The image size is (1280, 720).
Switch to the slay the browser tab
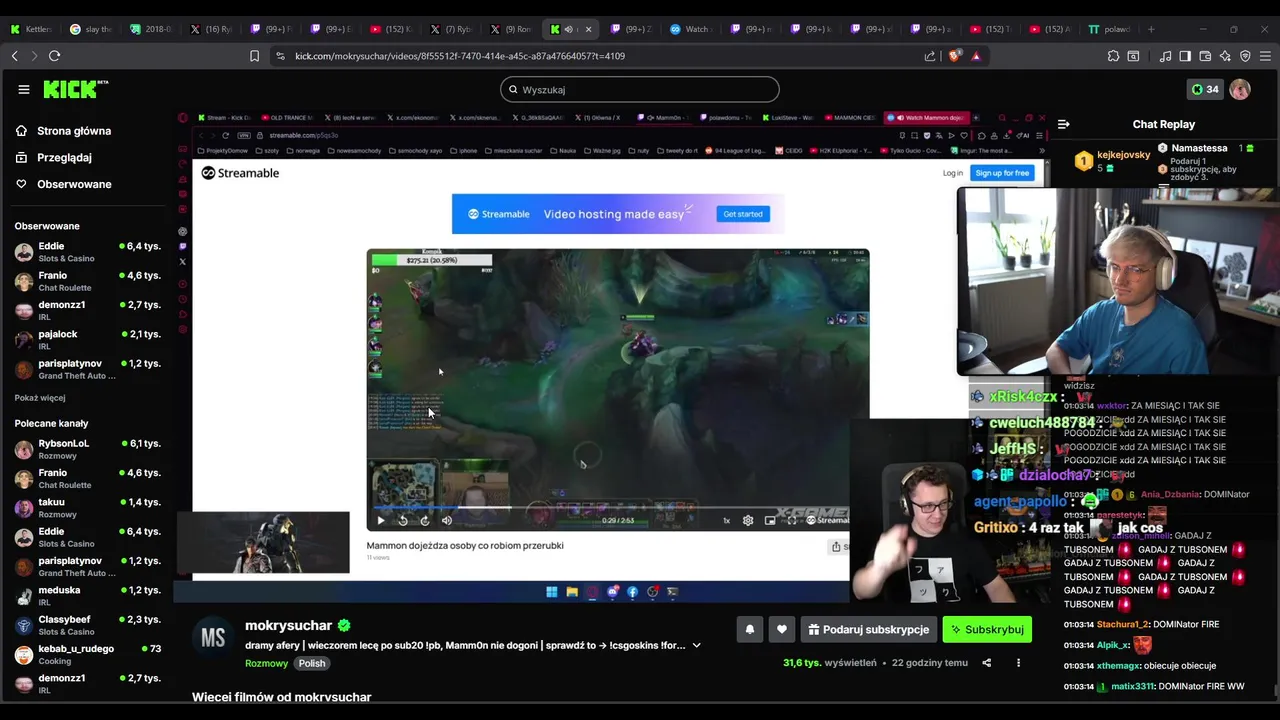pos(91,29)
